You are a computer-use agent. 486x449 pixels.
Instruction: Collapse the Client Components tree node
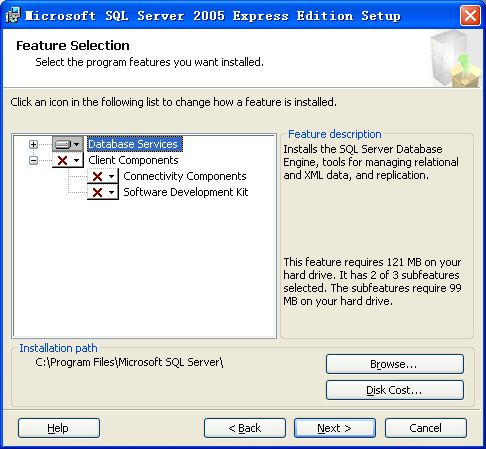[33, 161]
